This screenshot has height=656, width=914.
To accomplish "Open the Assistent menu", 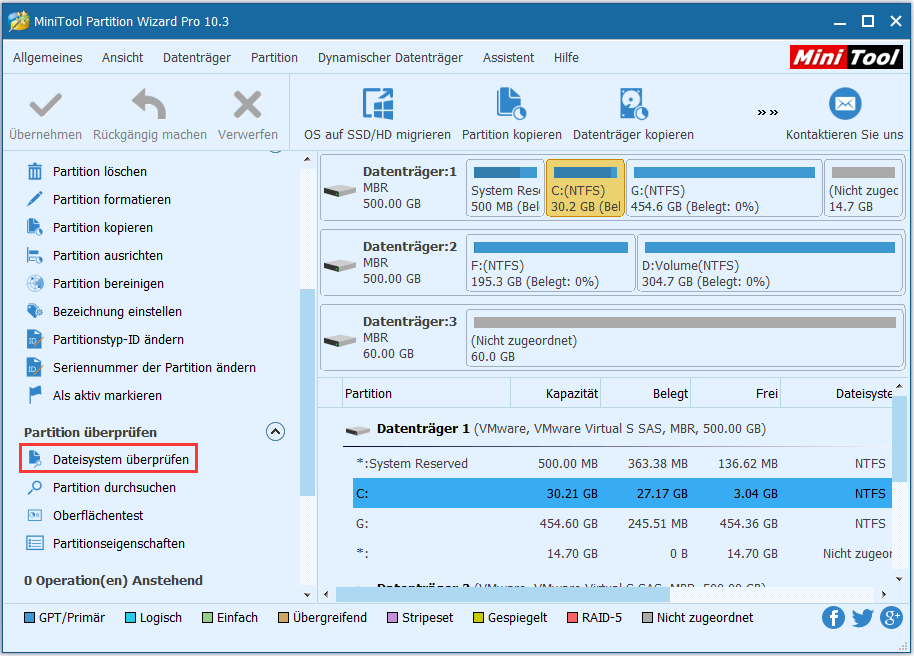I will [x=508, y=58].
